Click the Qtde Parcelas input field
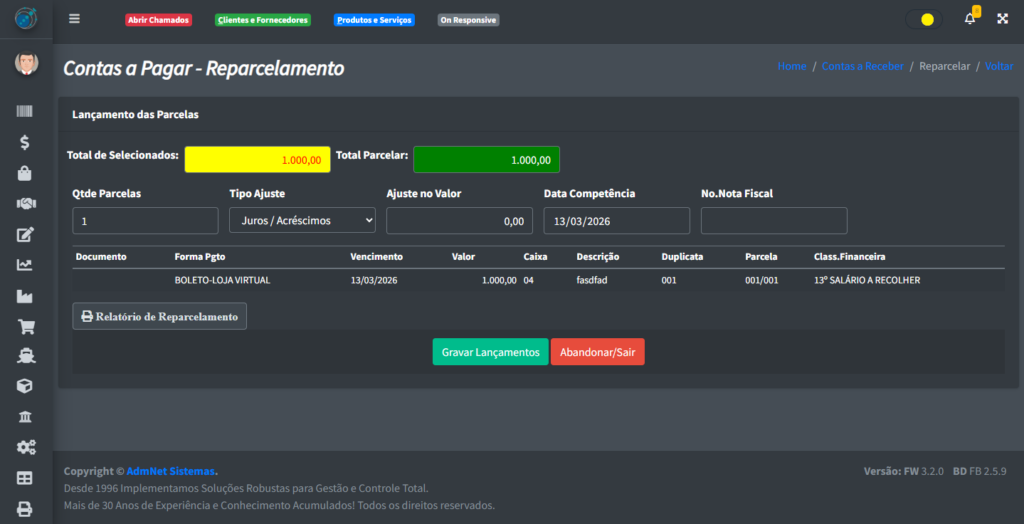Image resolution: width=1024 pixels, height=524 pixels. pos(145,221)
